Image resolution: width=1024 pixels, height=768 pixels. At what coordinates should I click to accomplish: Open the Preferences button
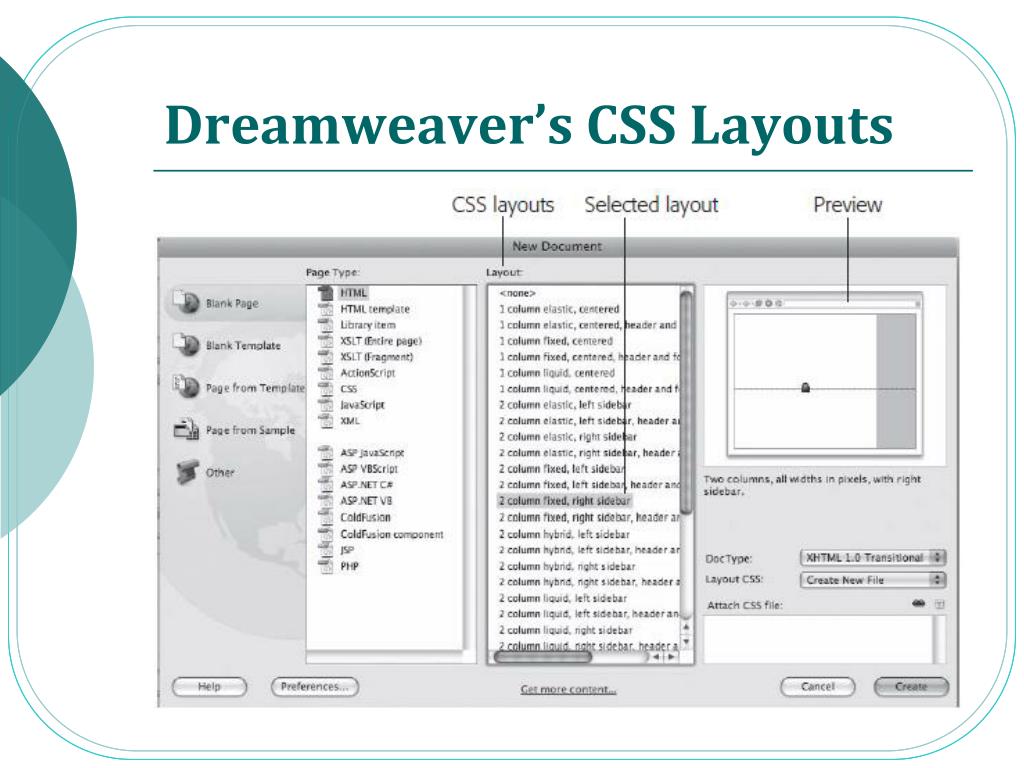[x=315, y=686]
